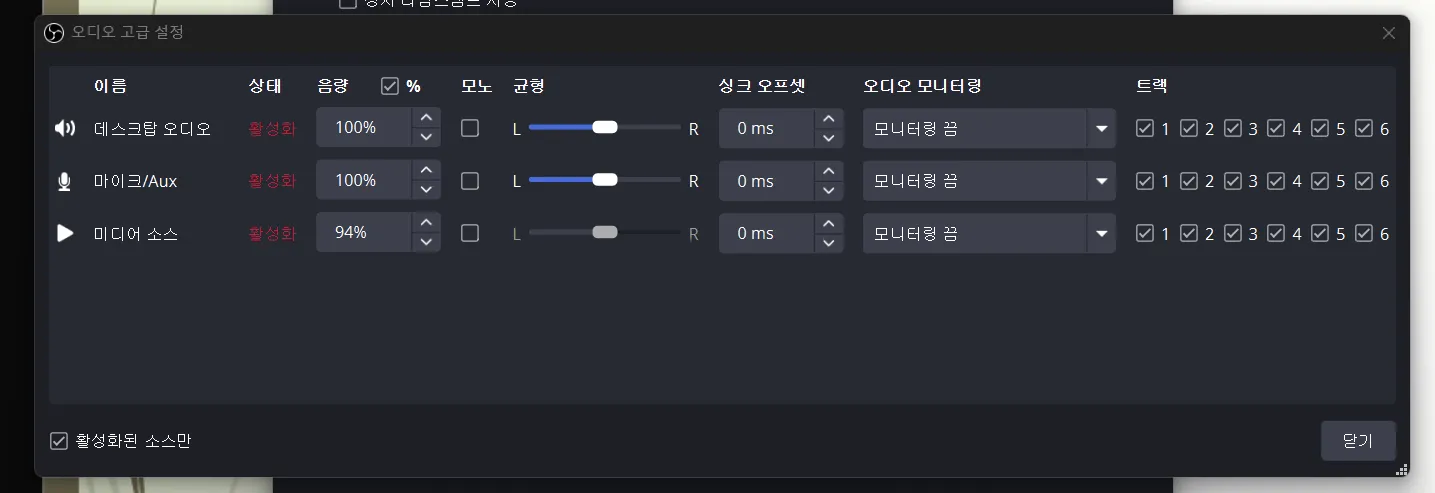The height and width of the screenshot is (493, 1435).
Task: Disable track 3 for 마이크/Aux
Action: (x=1232, y=181)
